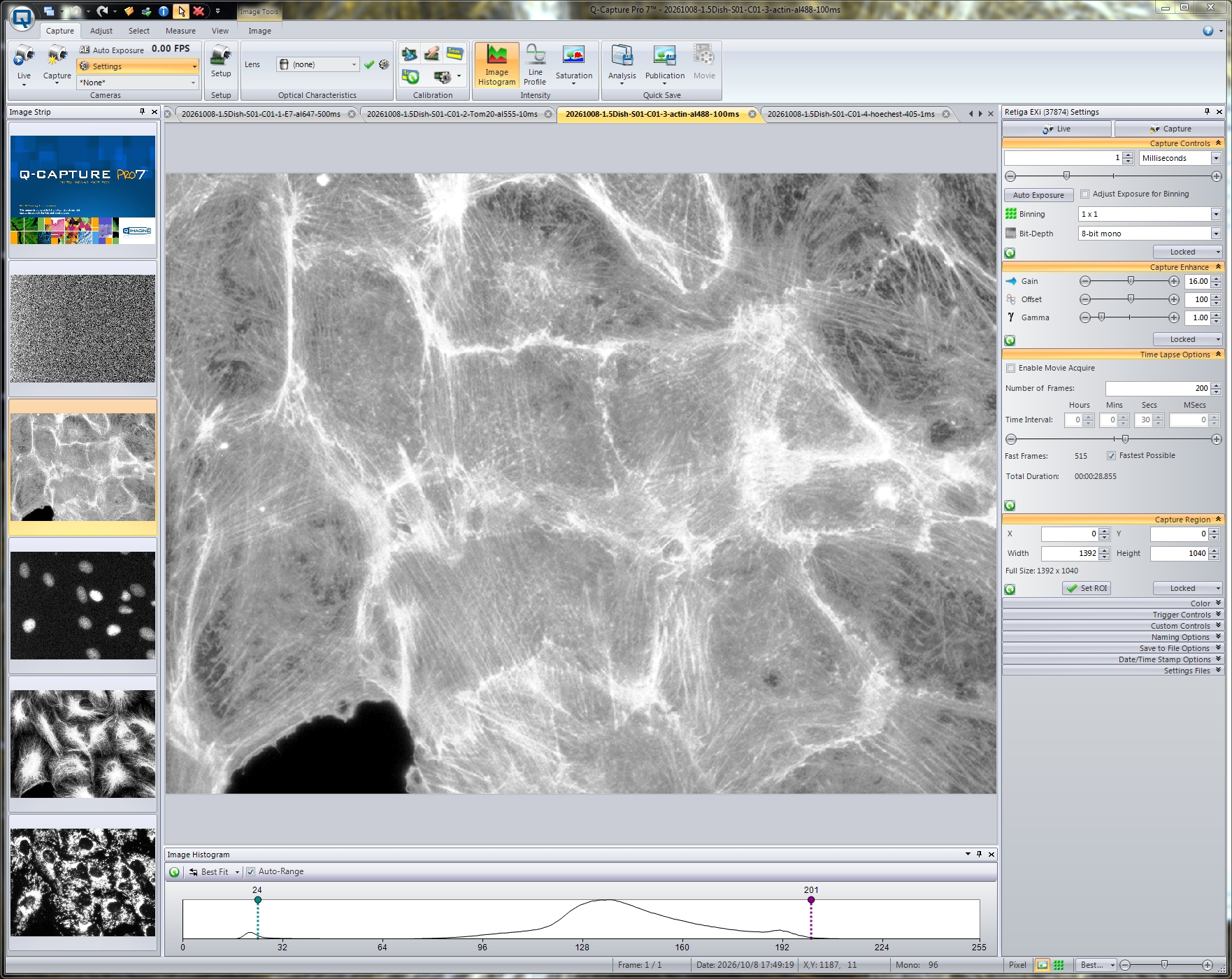The image size is (1232, 979).
Task: Switch to the Tom20-al555-10ms image tab
Action: point(452,114)
